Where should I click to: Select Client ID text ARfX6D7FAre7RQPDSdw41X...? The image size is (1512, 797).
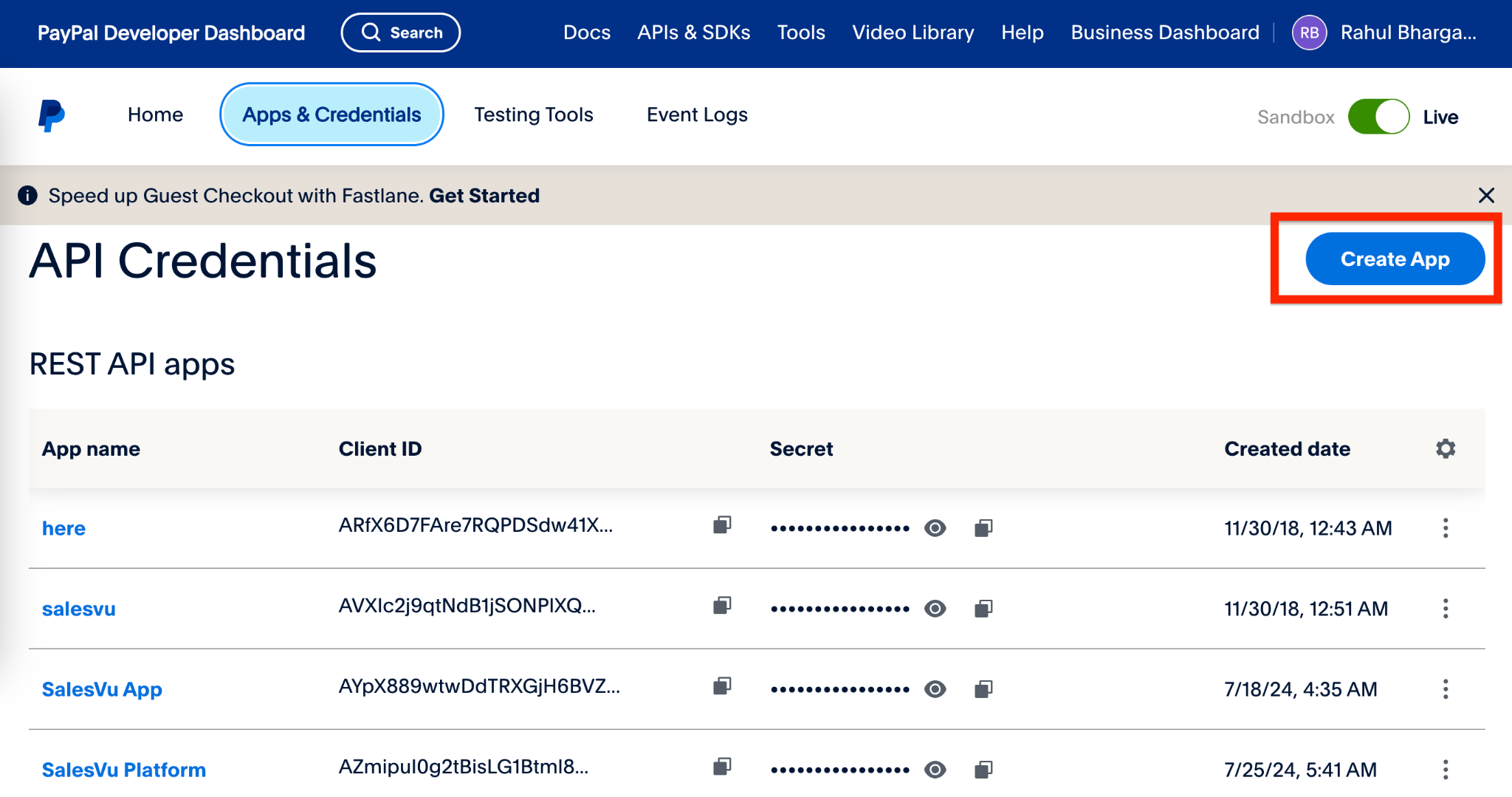point(475,525)
